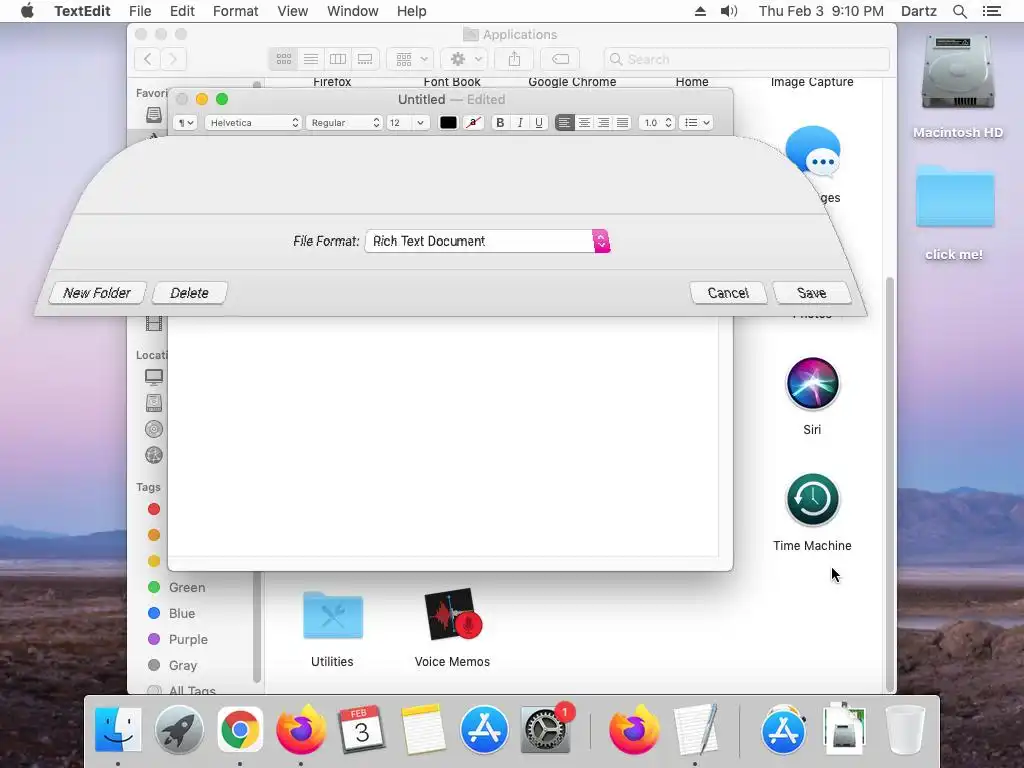Screen dimensions: 1024x768
Task: Click the Save button in the dialog
Action: (x=812, y=293)
